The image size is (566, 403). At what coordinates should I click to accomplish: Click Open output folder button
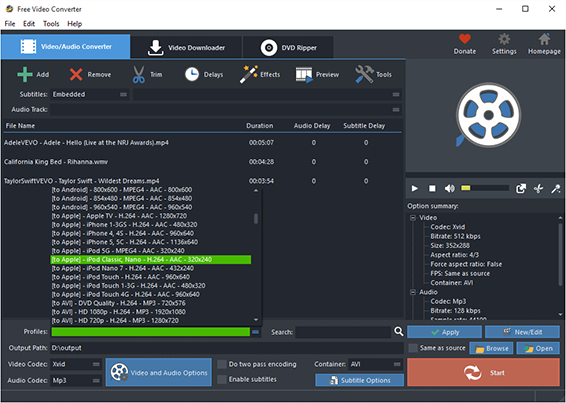pos(538,348)
